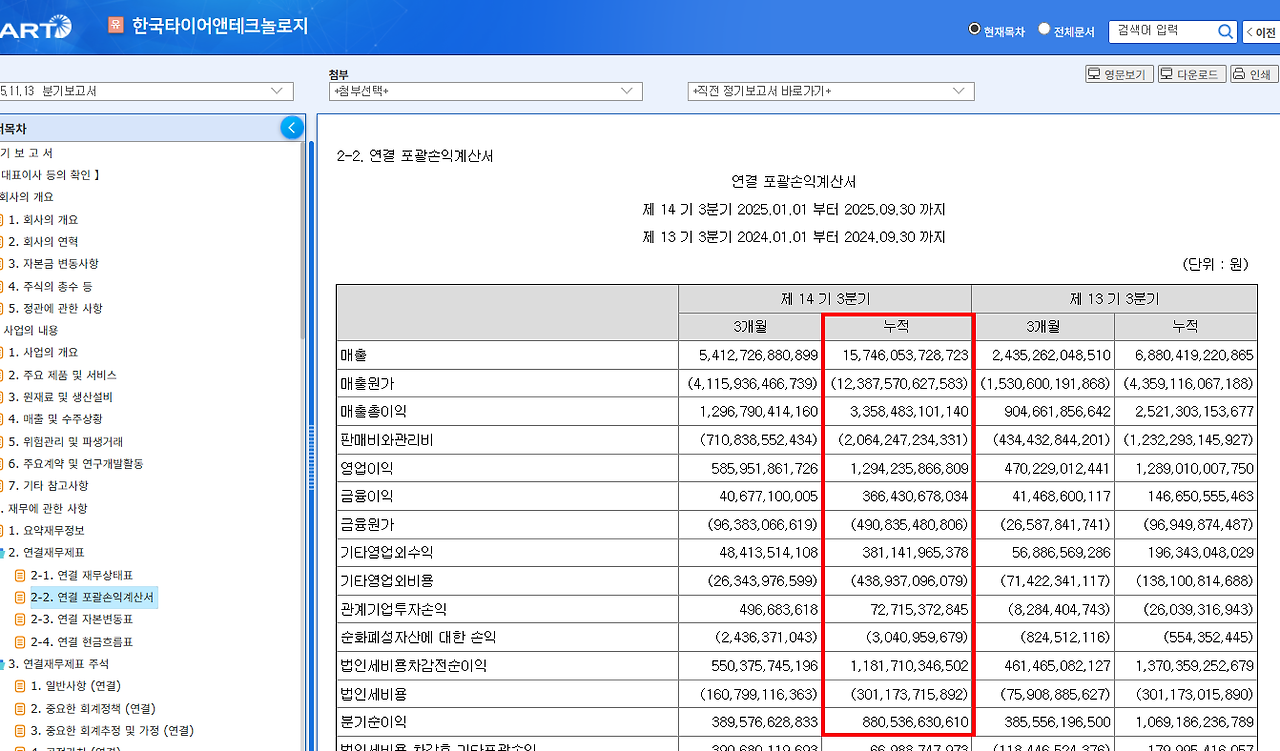Click the red badge icon beside 한국타이어앤테크놀로지

tap(115, 24)
